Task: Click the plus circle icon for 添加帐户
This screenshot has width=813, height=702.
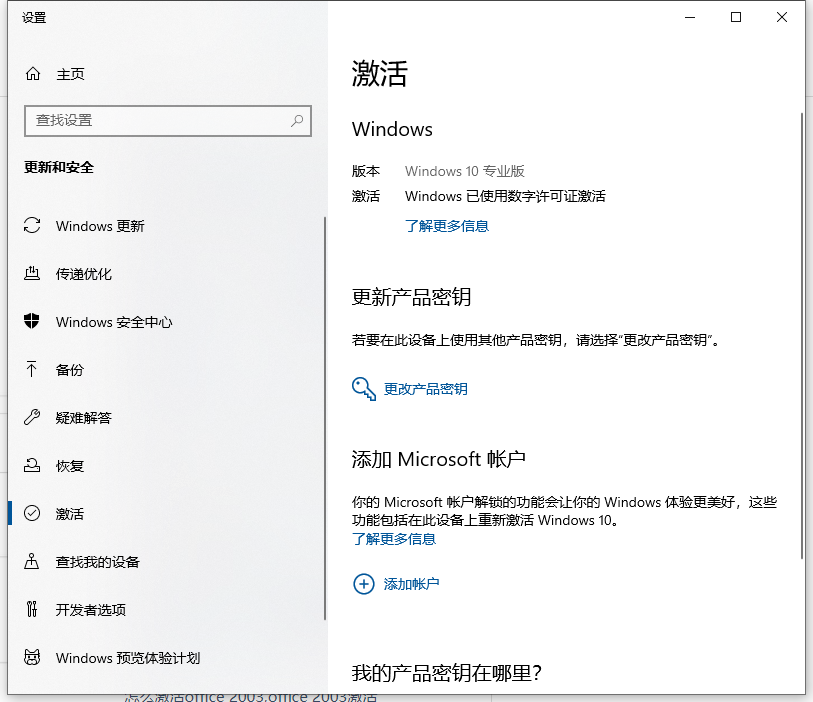Action: (x=363, y=584)
